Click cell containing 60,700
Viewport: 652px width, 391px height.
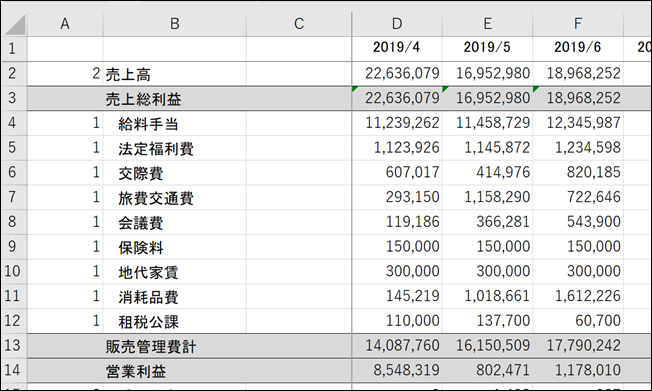pos(578,321)
